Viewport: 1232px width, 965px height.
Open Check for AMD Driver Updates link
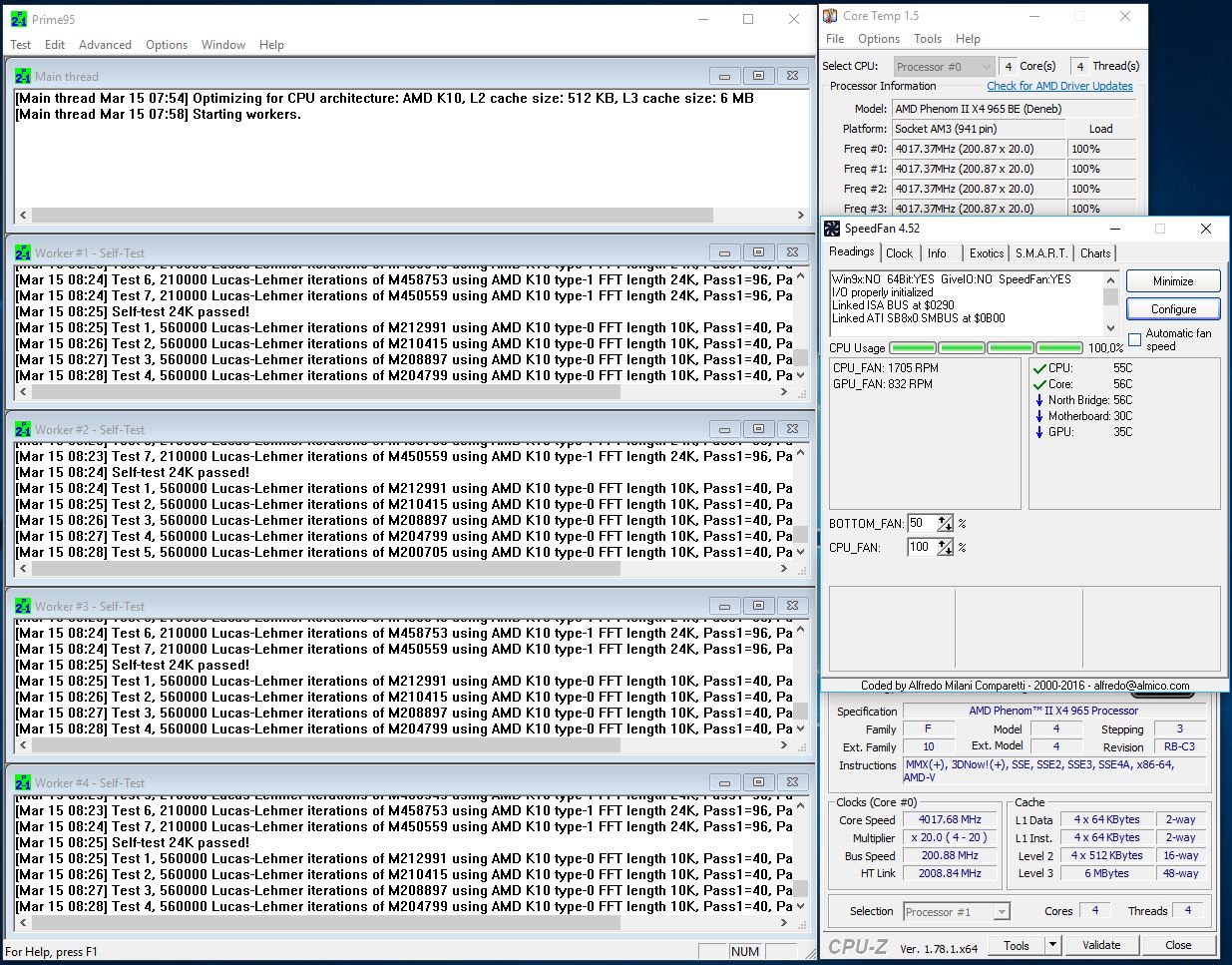pos(1059,86)
